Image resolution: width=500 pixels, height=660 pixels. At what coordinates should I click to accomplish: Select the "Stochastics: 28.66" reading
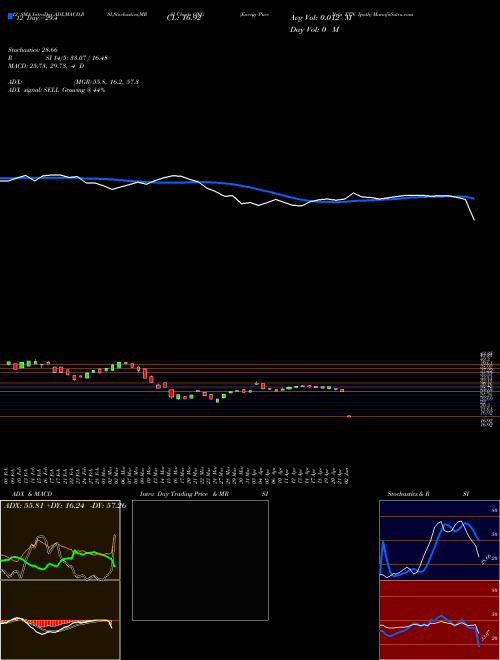point(33,50)
